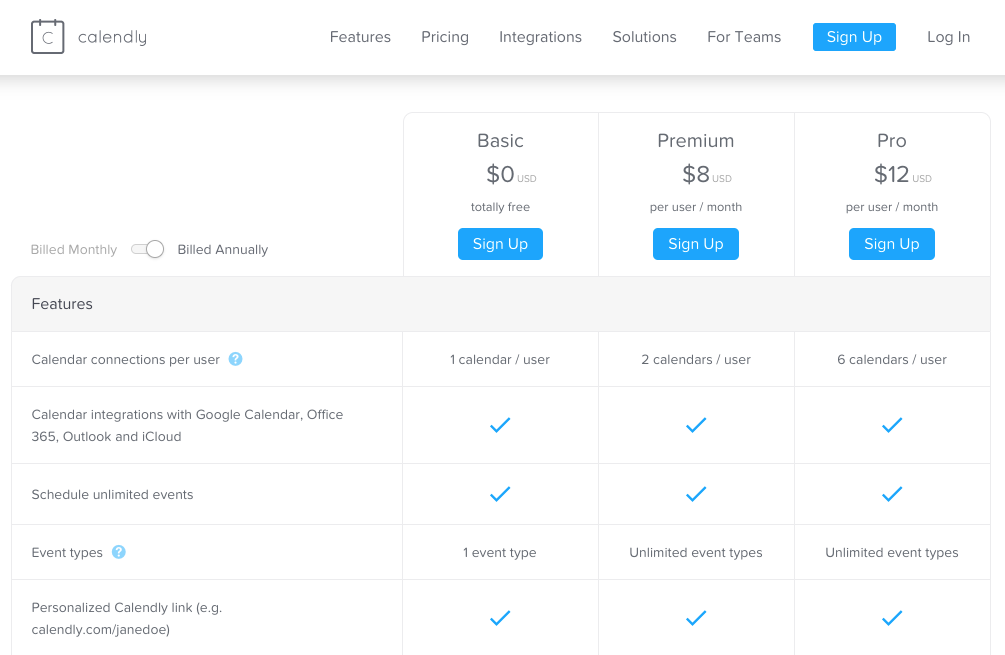Click 'Calendar connections per user' label
Image resolution: width=1005 pixels, height=655 pixels.
pos(126,360)
